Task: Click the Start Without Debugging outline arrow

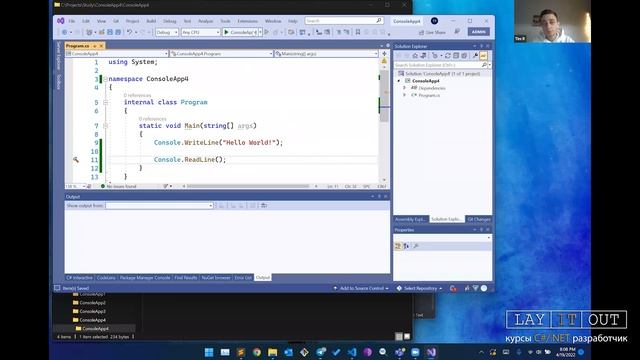Action: pyautogui.click(x=267, y=32)
